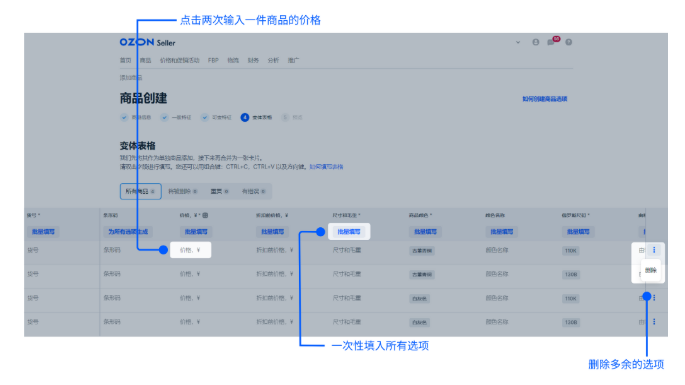Open the 物流 navigation item
The width and height of the screenshot is (685, 385).
coord(233,60)
